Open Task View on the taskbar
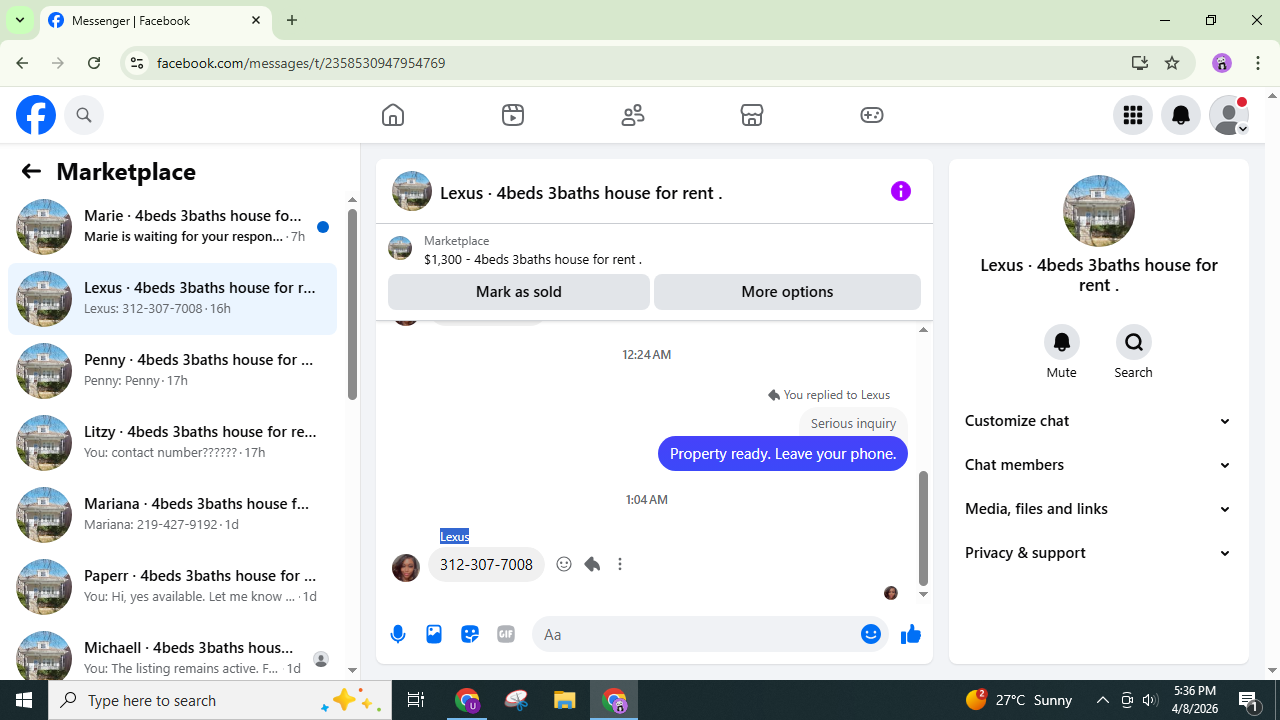The width and height of the screenshot is (1280, 720). (x=416, y=700)
